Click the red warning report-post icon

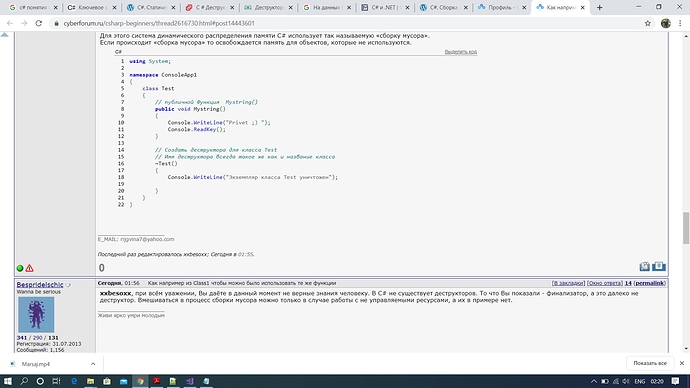click(x=29, y=268)
